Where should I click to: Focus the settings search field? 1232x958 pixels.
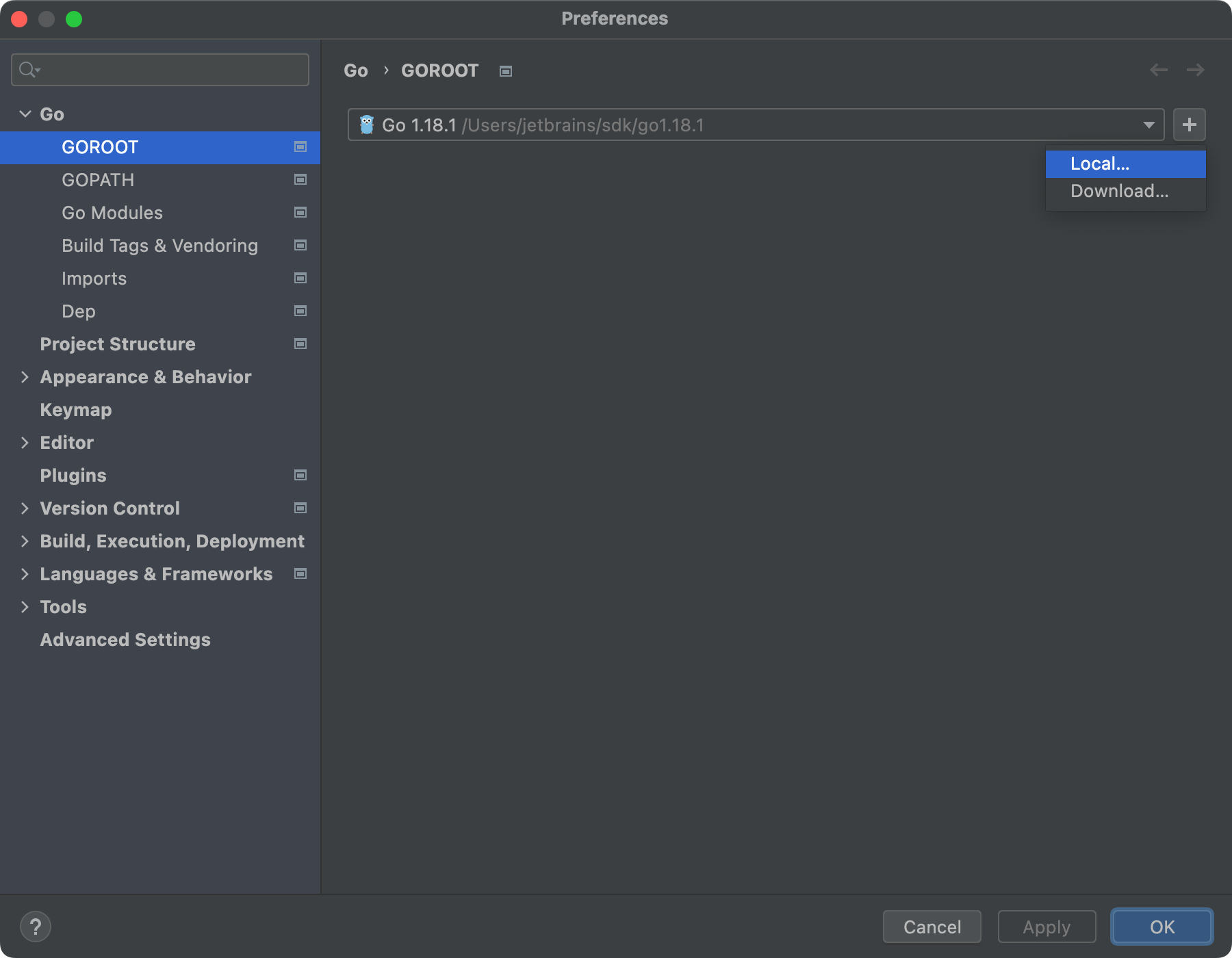coord(171,70)
